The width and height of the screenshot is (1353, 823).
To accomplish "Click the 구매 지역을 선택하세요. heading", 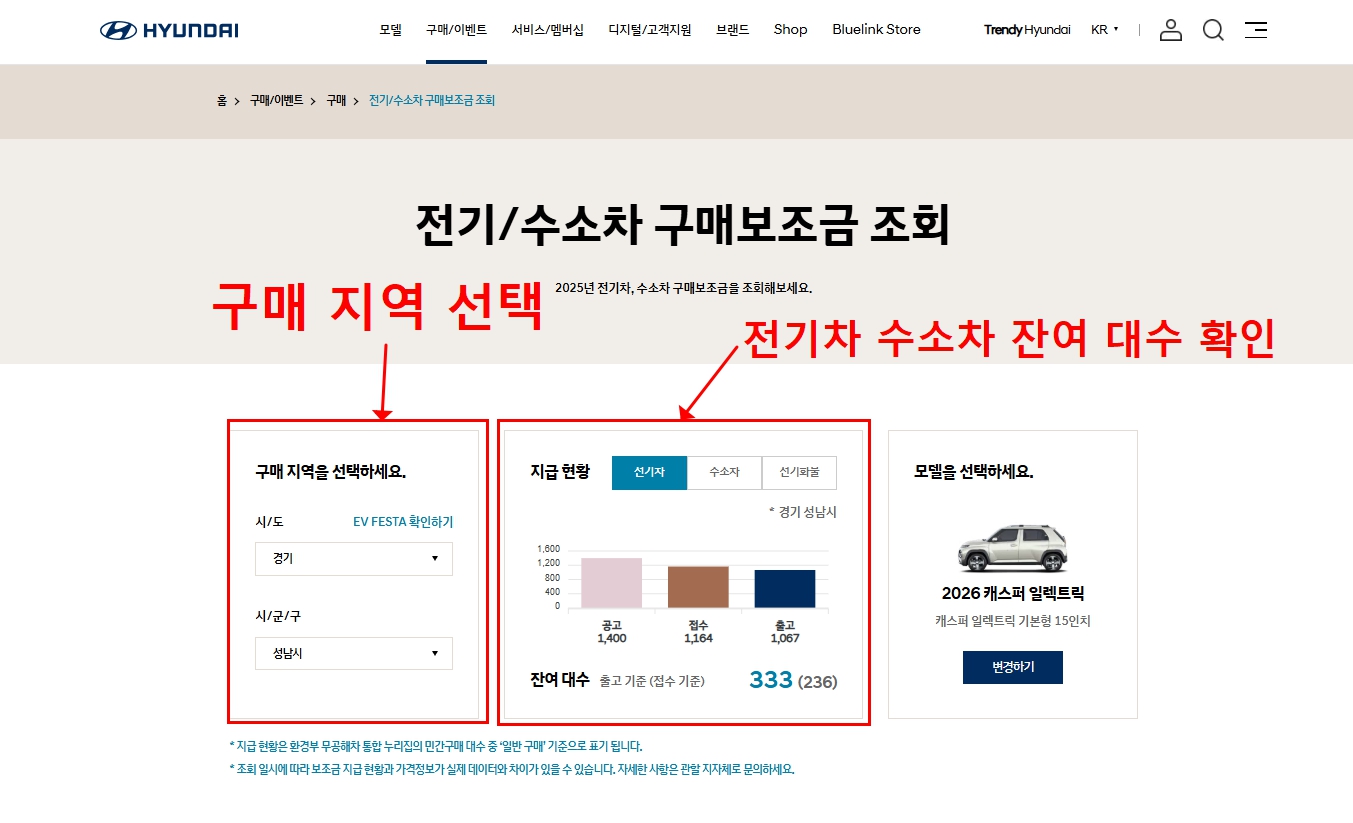I will coord(331,472).
